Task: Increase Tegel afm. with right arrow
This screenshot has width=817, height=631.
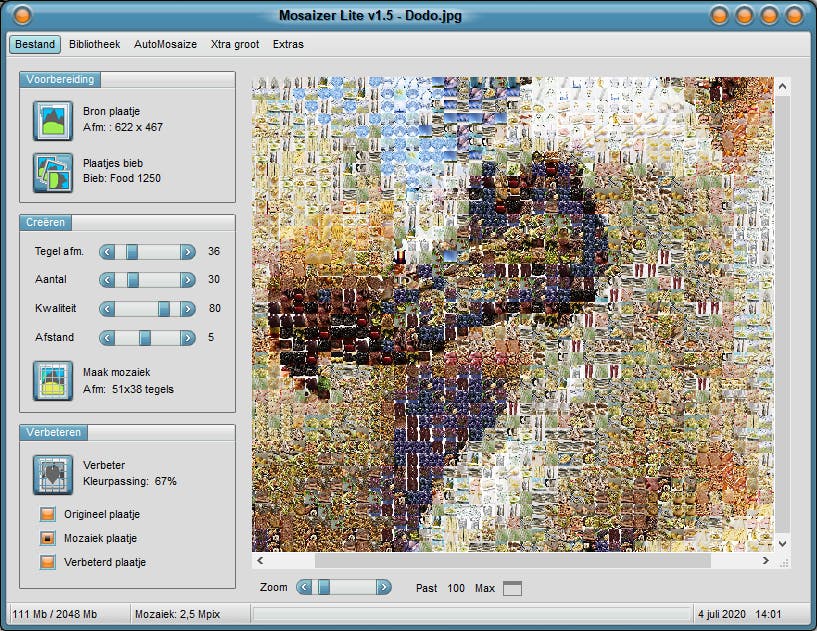Action: coord(188,251)
